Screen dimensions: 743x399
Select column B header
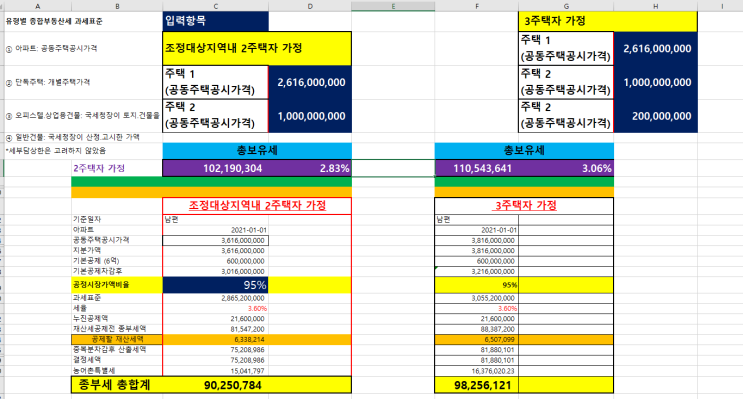(117, 6)
